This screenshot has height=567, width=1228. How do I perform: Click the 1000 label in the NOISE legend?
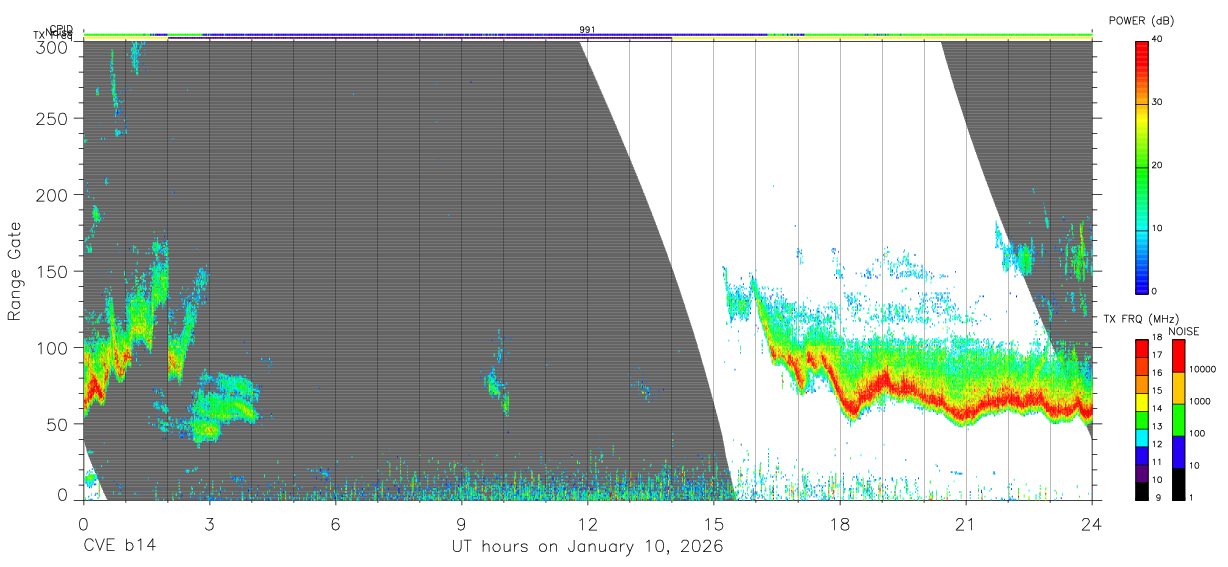[1201, 401]
